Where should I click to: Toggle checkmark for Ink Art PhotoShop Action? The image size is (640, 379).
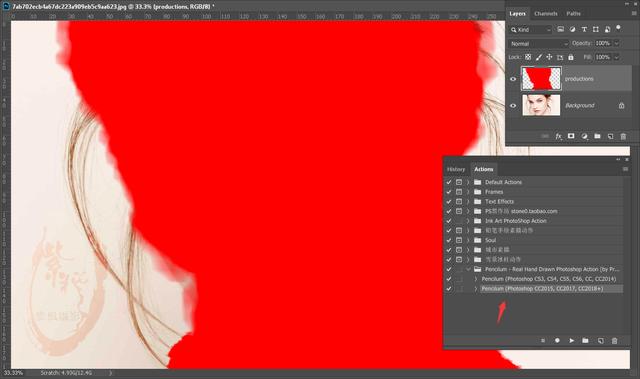[x=449, y=221]
